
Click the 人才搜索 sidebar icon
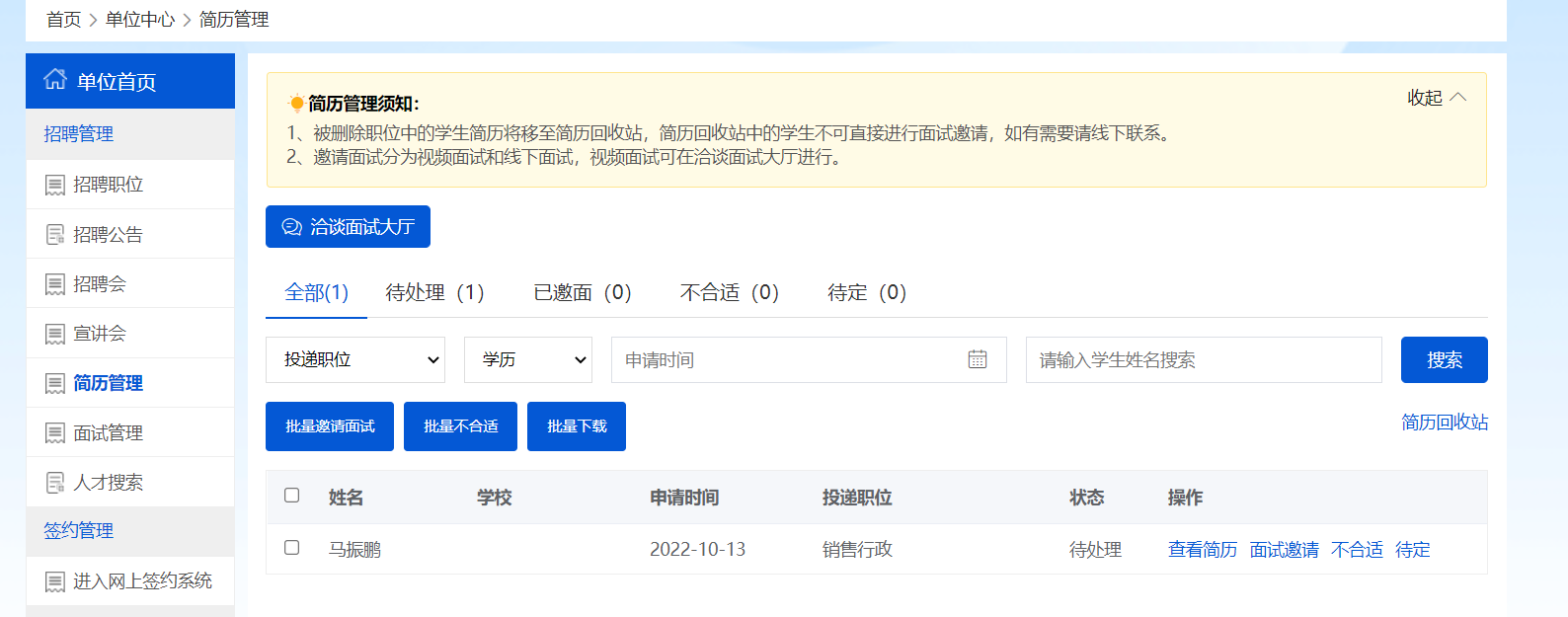(x=55, y=483)
